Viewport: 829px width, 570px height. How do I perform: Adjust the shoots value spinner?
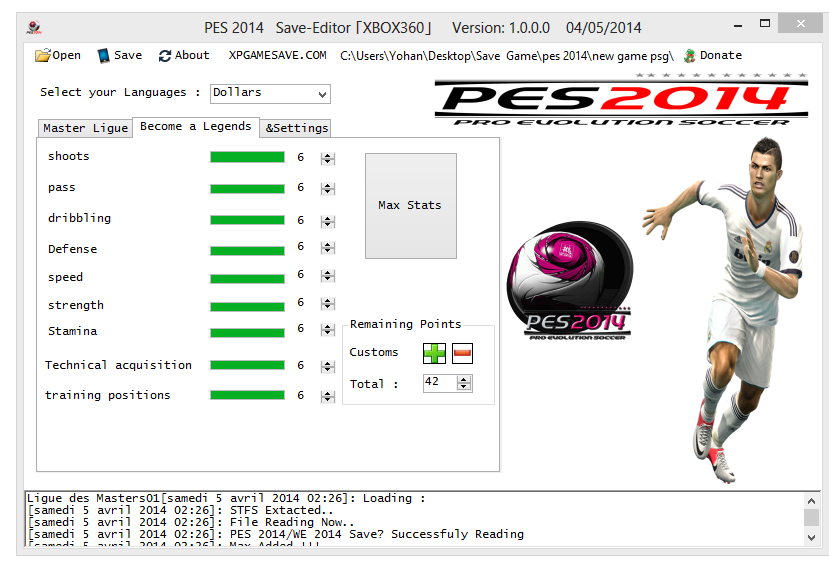tap(327, 158)
